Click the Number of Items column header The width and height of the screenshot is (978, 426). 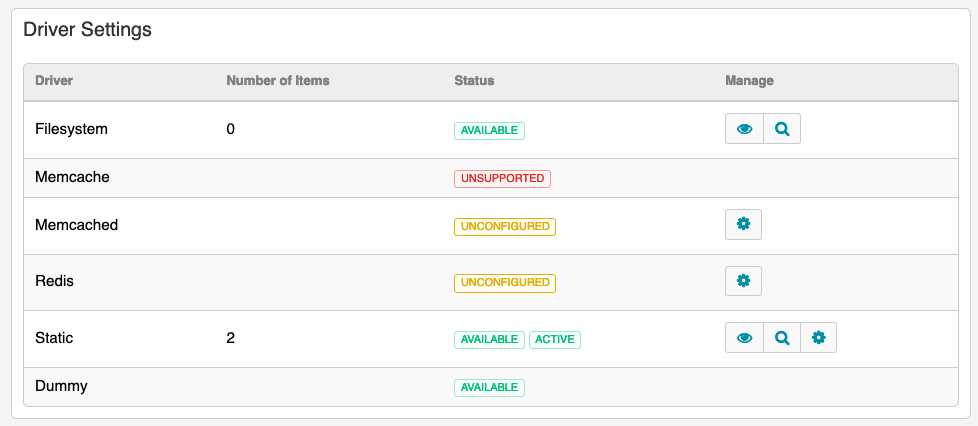pyautogui.click(x=278, y=81)
